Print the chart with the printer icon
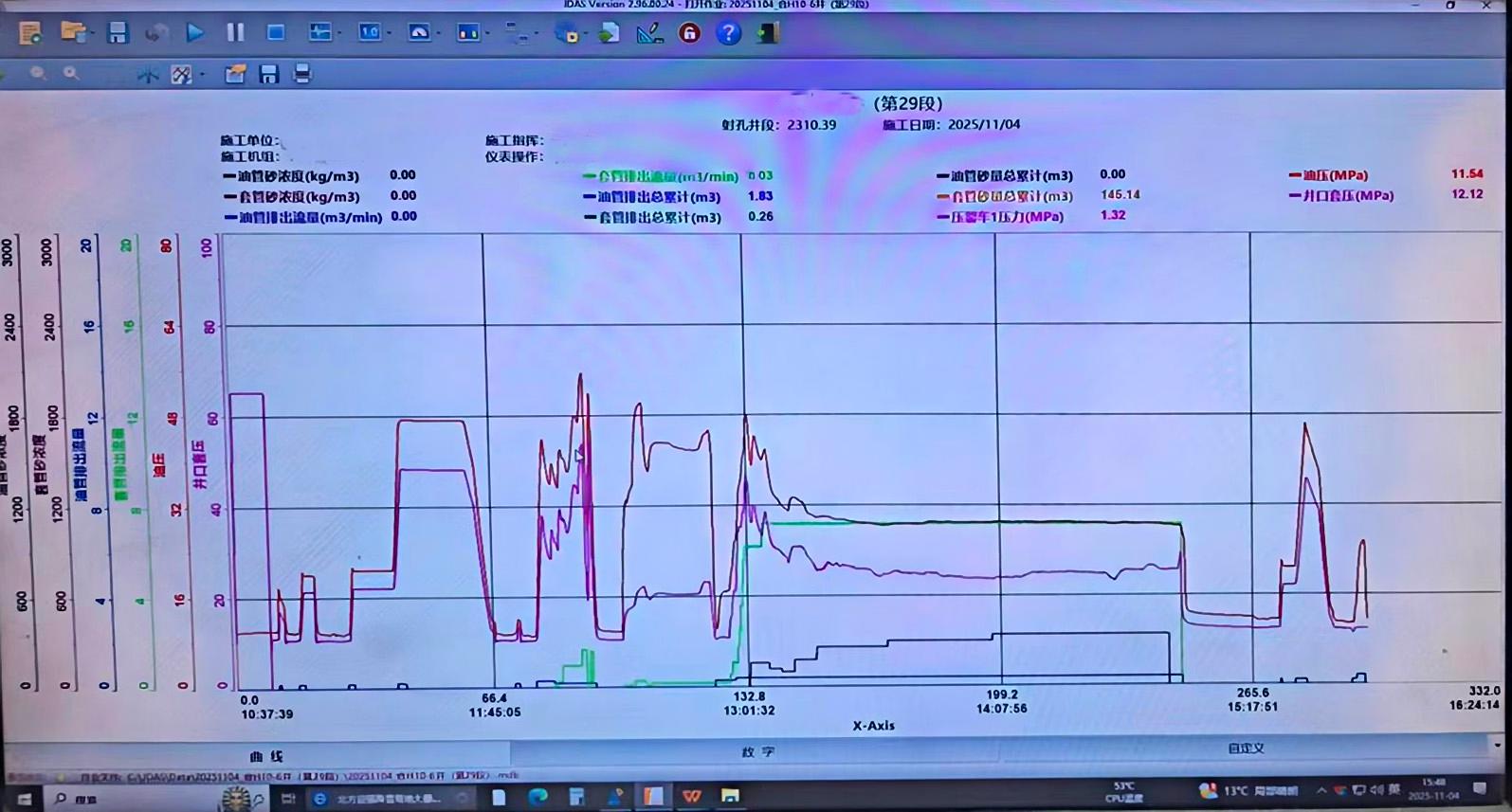1512x812 pixels. click(x=302, y=74)
